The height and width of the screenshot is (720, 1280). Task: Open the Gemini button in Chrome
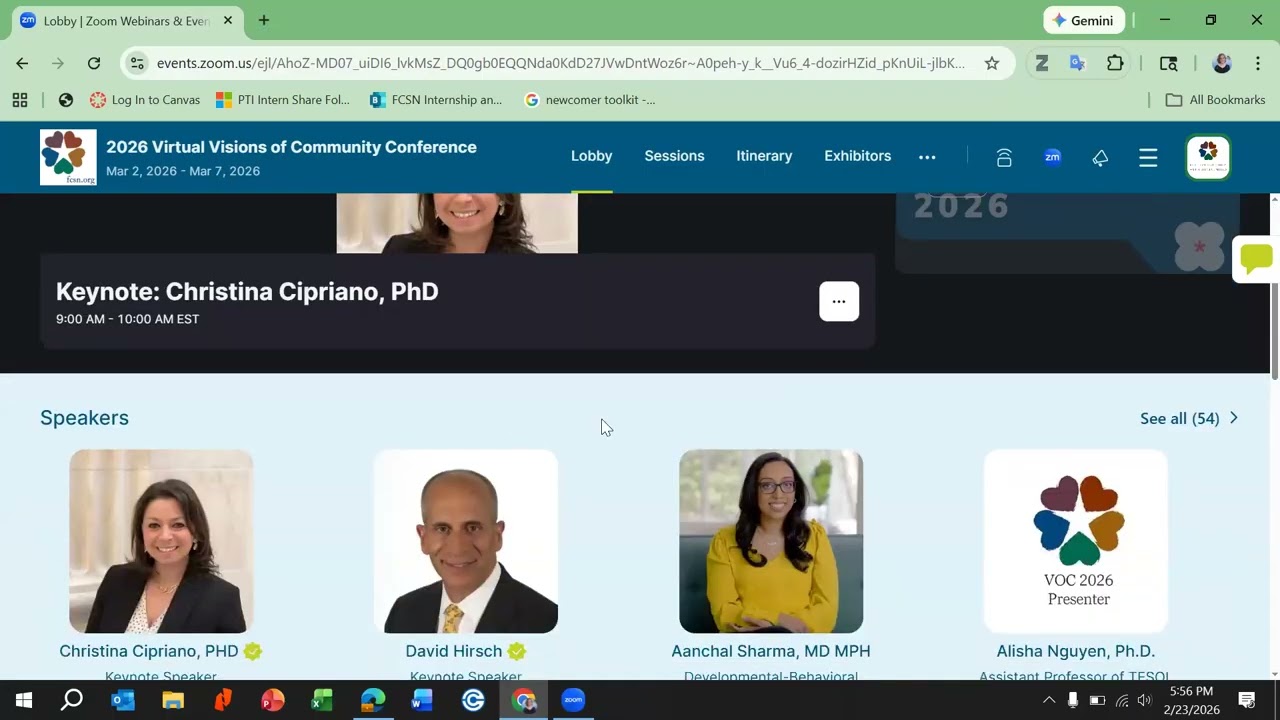tap(1084, 20)
